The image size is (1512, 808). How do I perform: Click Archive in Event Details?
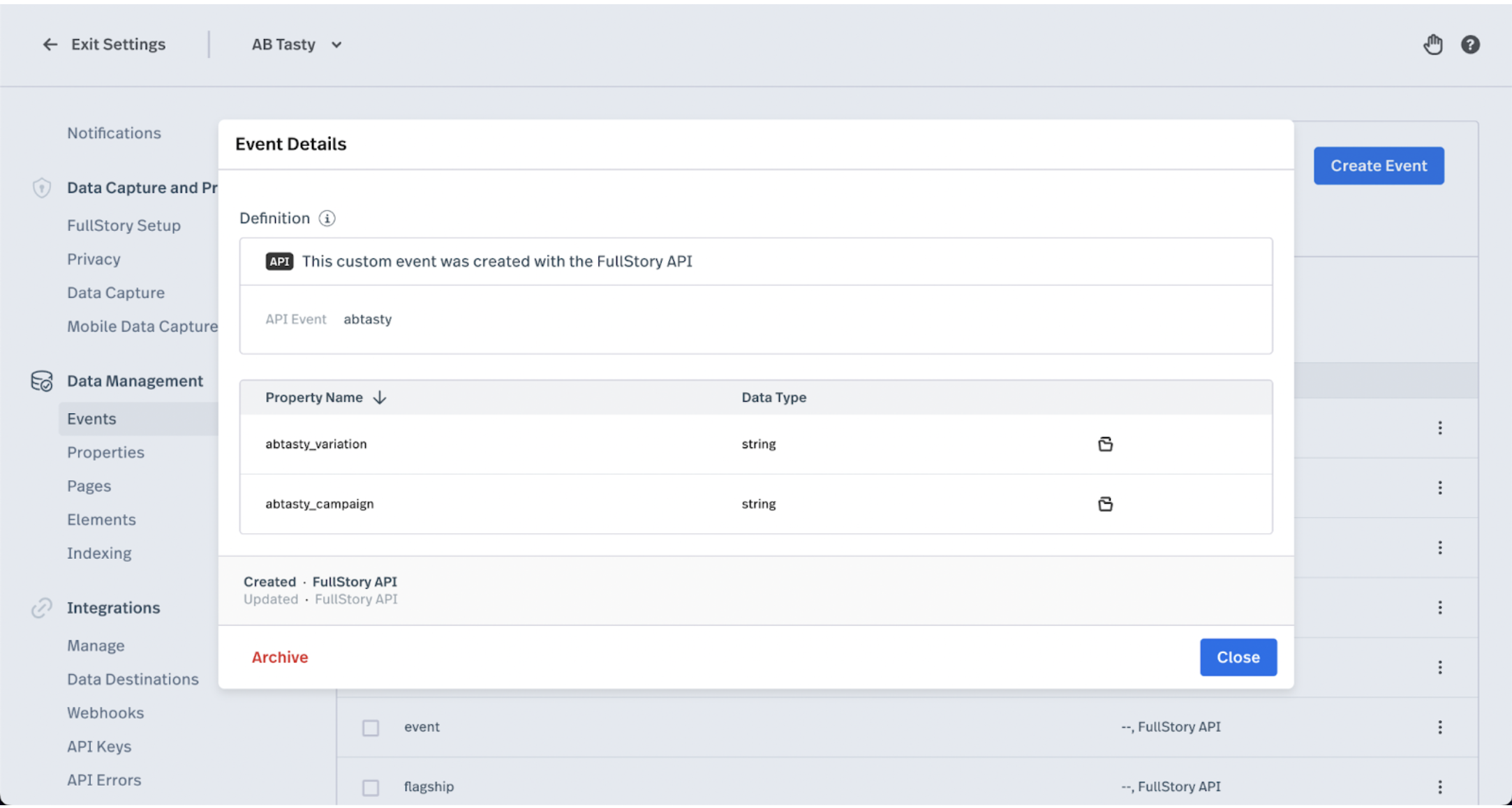[x=280, y=657]
